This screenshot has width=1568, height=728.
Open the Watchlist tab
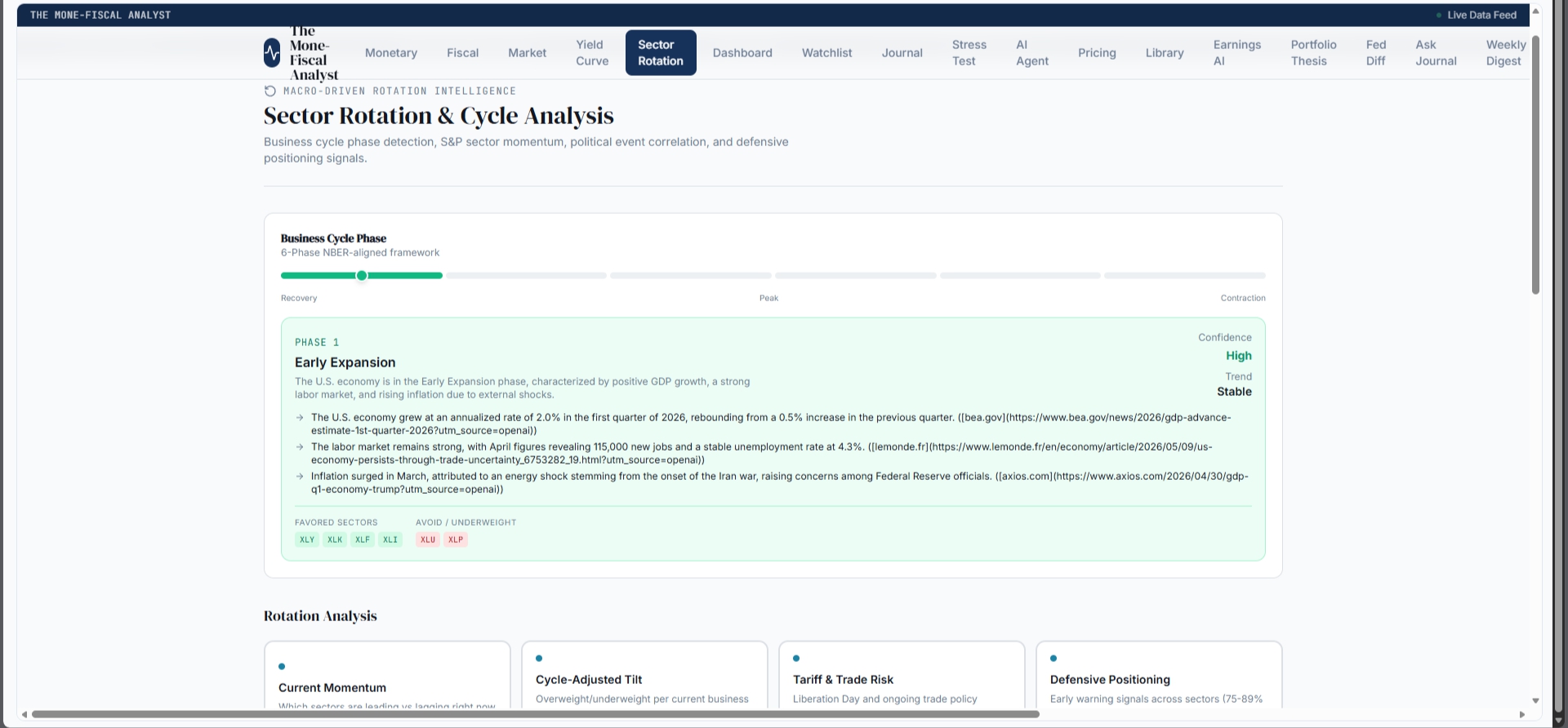tap(827, 53)
